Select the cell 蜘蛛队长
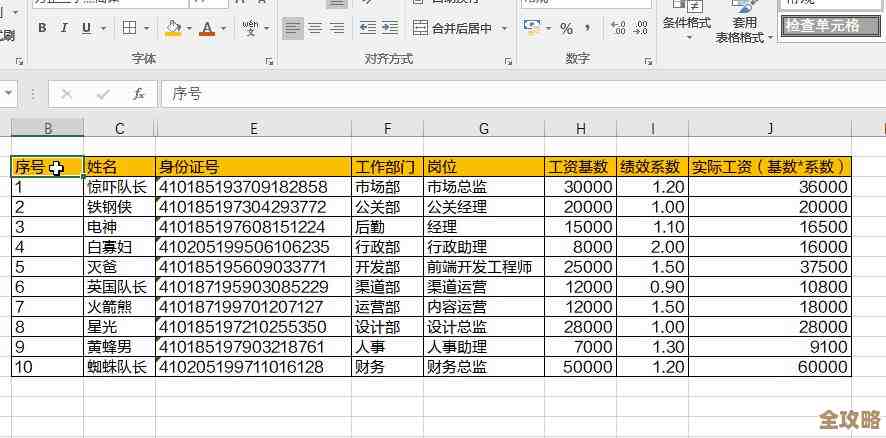This screenshot has height=438, width=886. [120, 367]
